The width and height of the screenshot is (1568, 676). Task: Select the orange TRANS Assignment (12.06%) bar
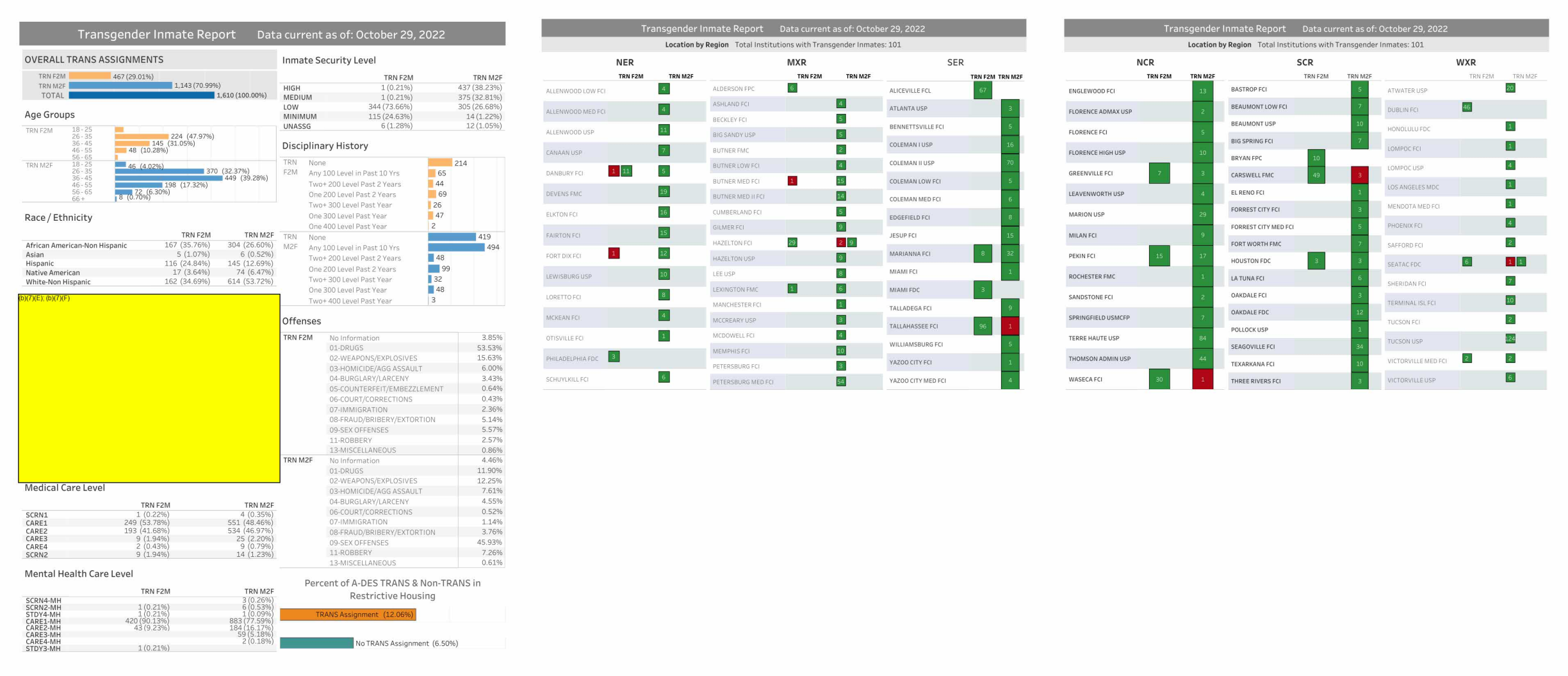(x=348, y=615)
